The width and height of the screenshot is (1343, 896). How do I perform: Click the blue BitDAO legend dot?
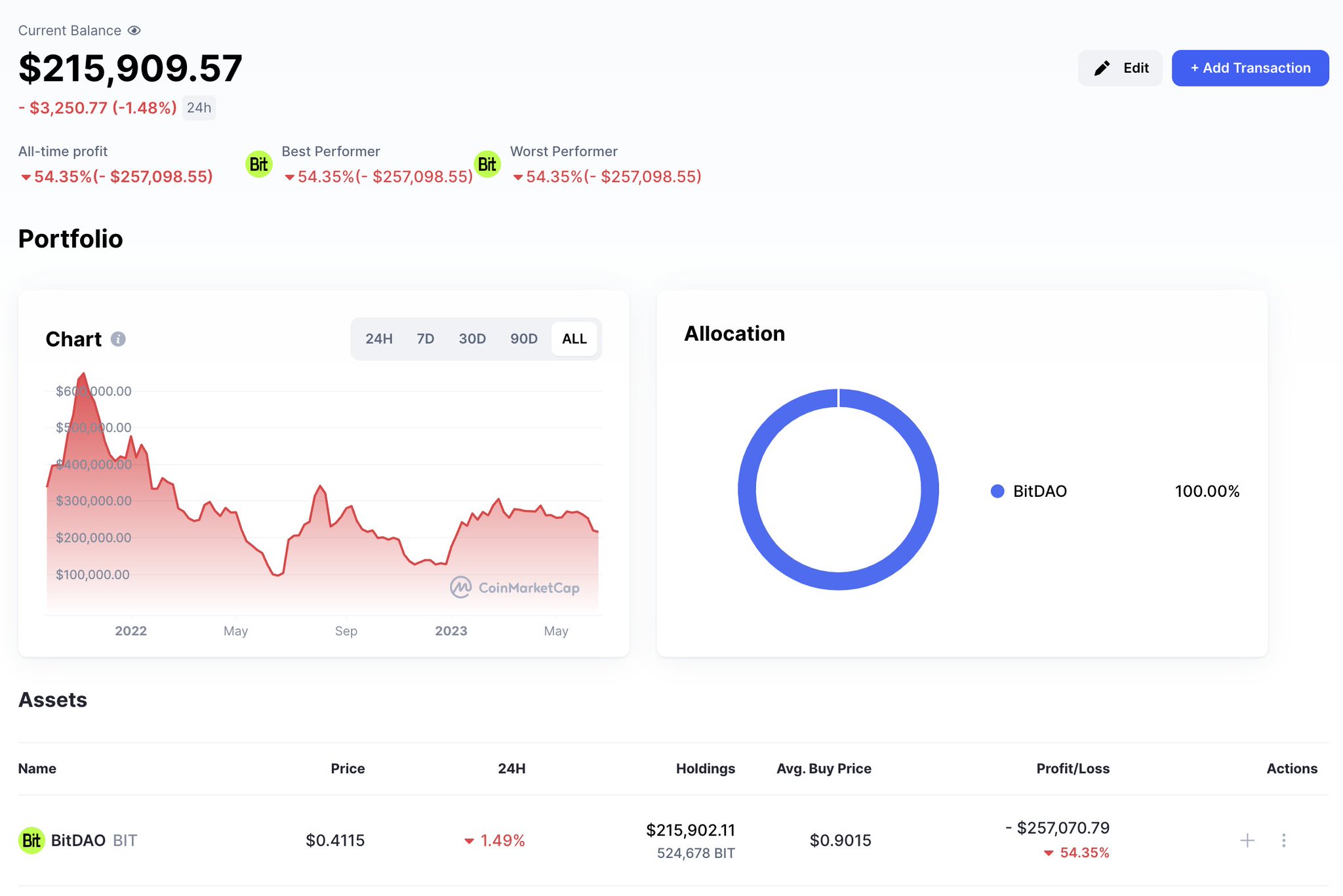pos(997,492)
